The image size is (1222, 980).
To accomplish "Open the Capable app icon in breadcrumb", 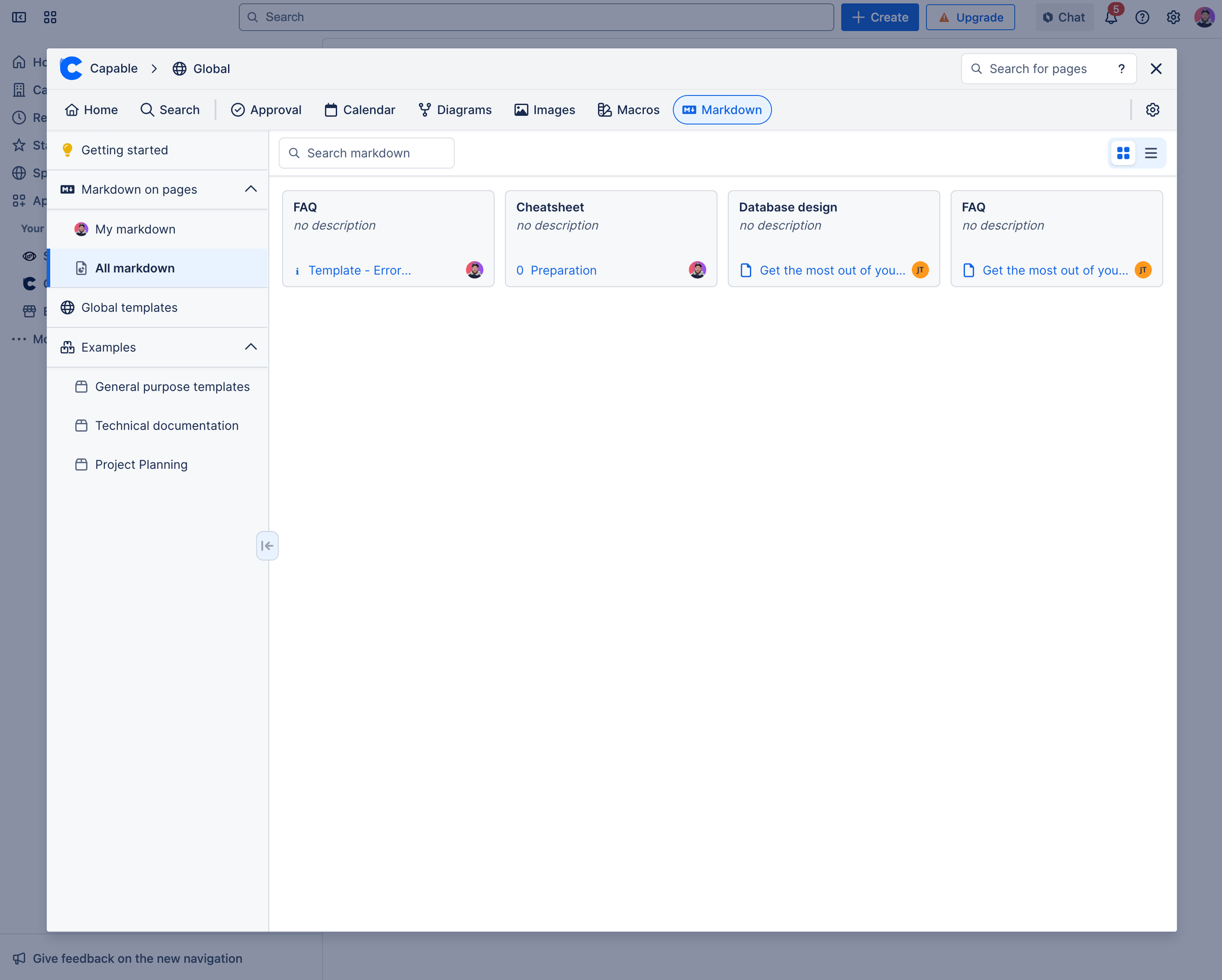I will pyautogui.click(x=71, y=68).
